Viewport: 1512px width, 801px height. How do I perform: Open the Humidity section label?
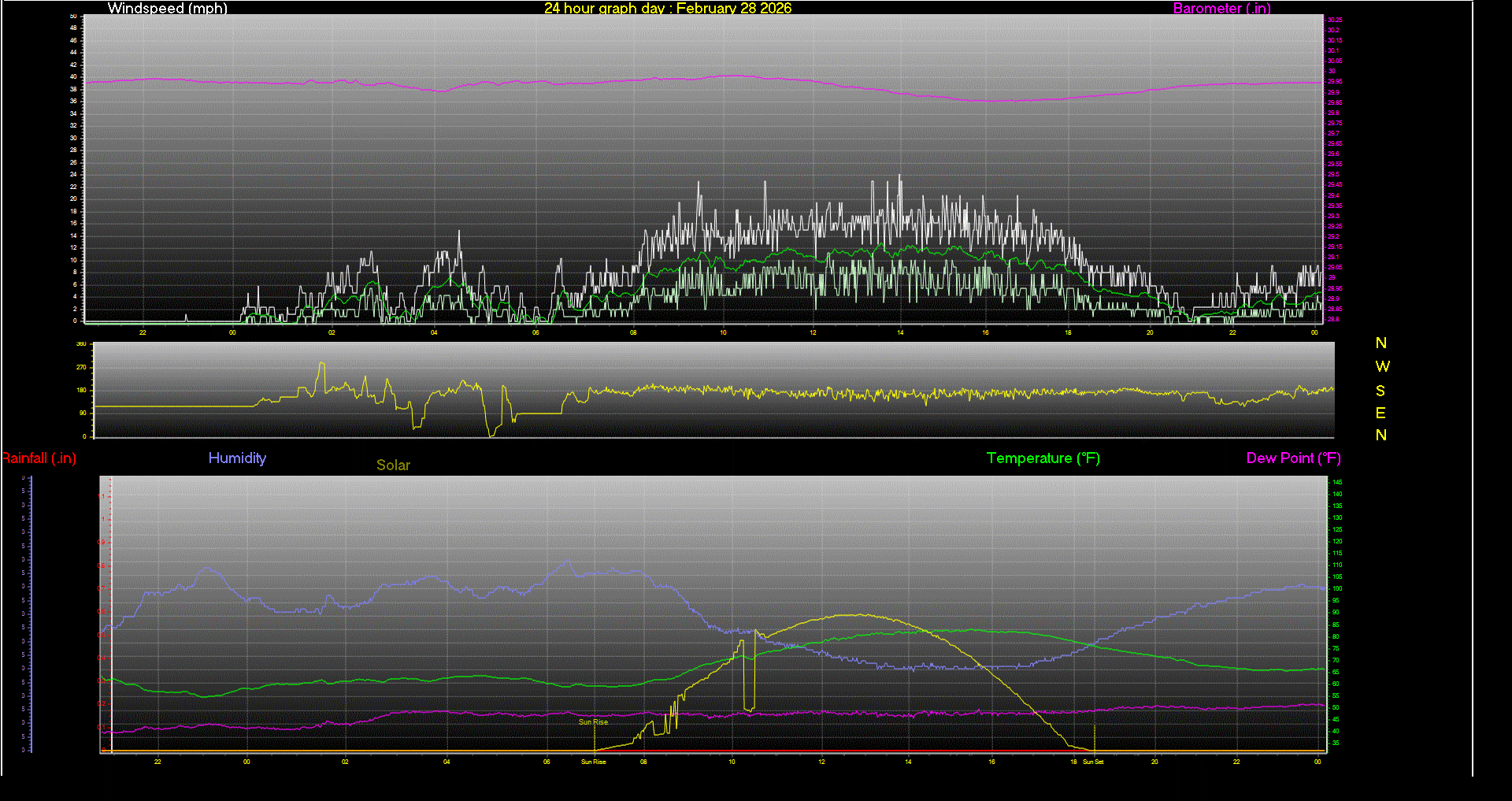tap(237, 458)
